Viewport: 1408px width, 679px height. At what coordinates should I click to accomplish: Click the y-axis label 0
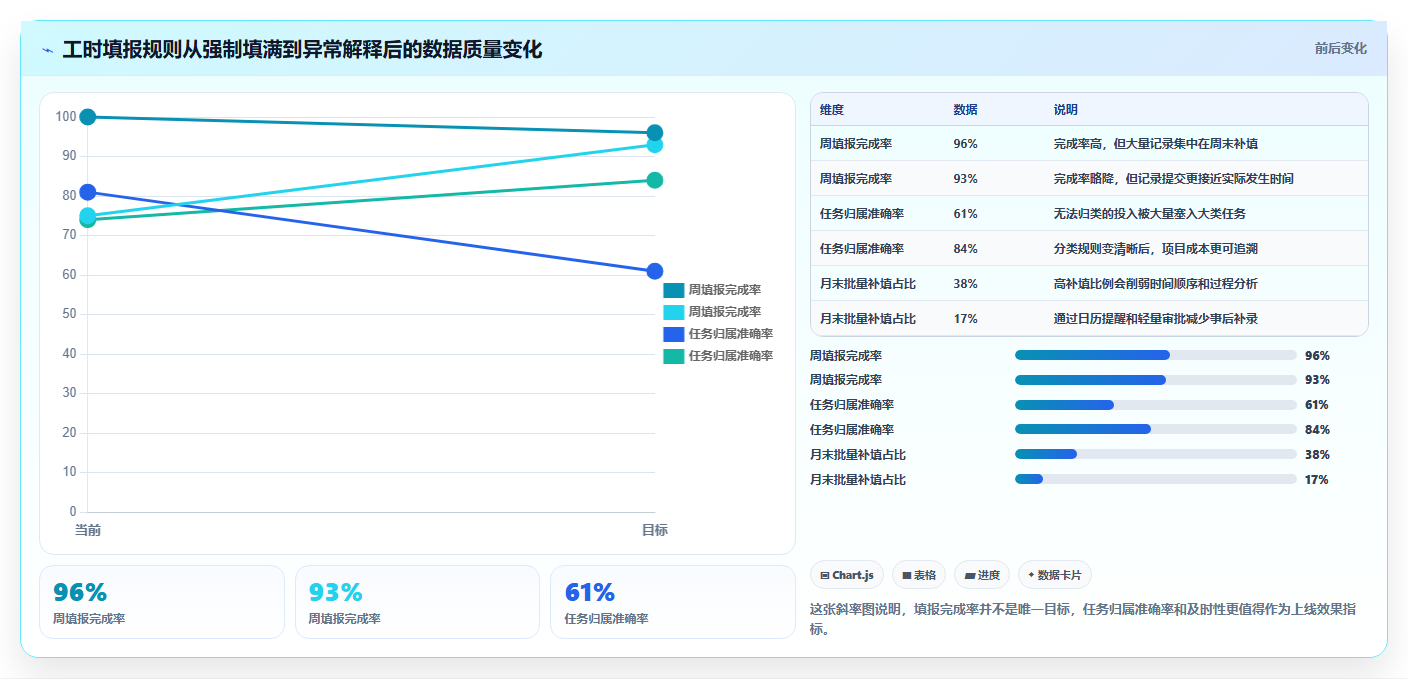point(74,511)
